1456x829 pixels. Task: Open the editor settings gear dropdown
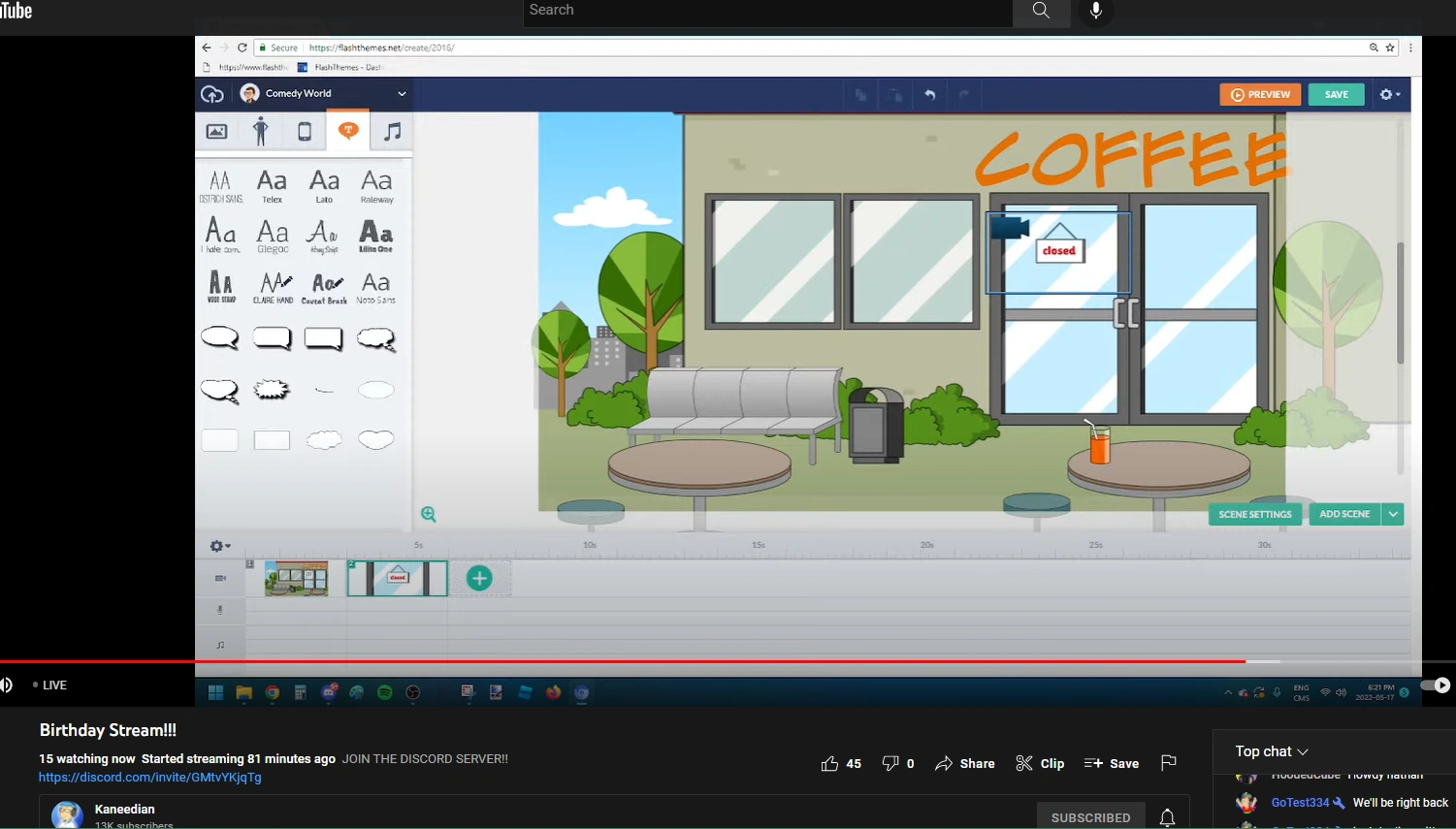pos(1390,94)
